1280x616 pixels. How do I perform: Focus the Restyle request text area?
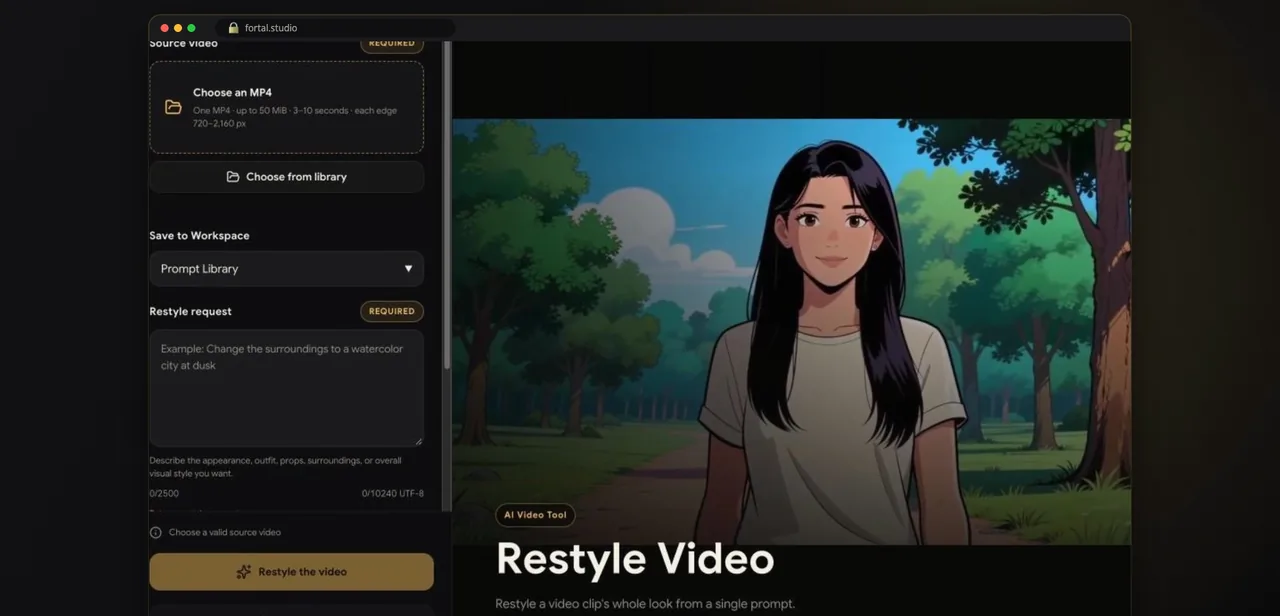(286, 388)
